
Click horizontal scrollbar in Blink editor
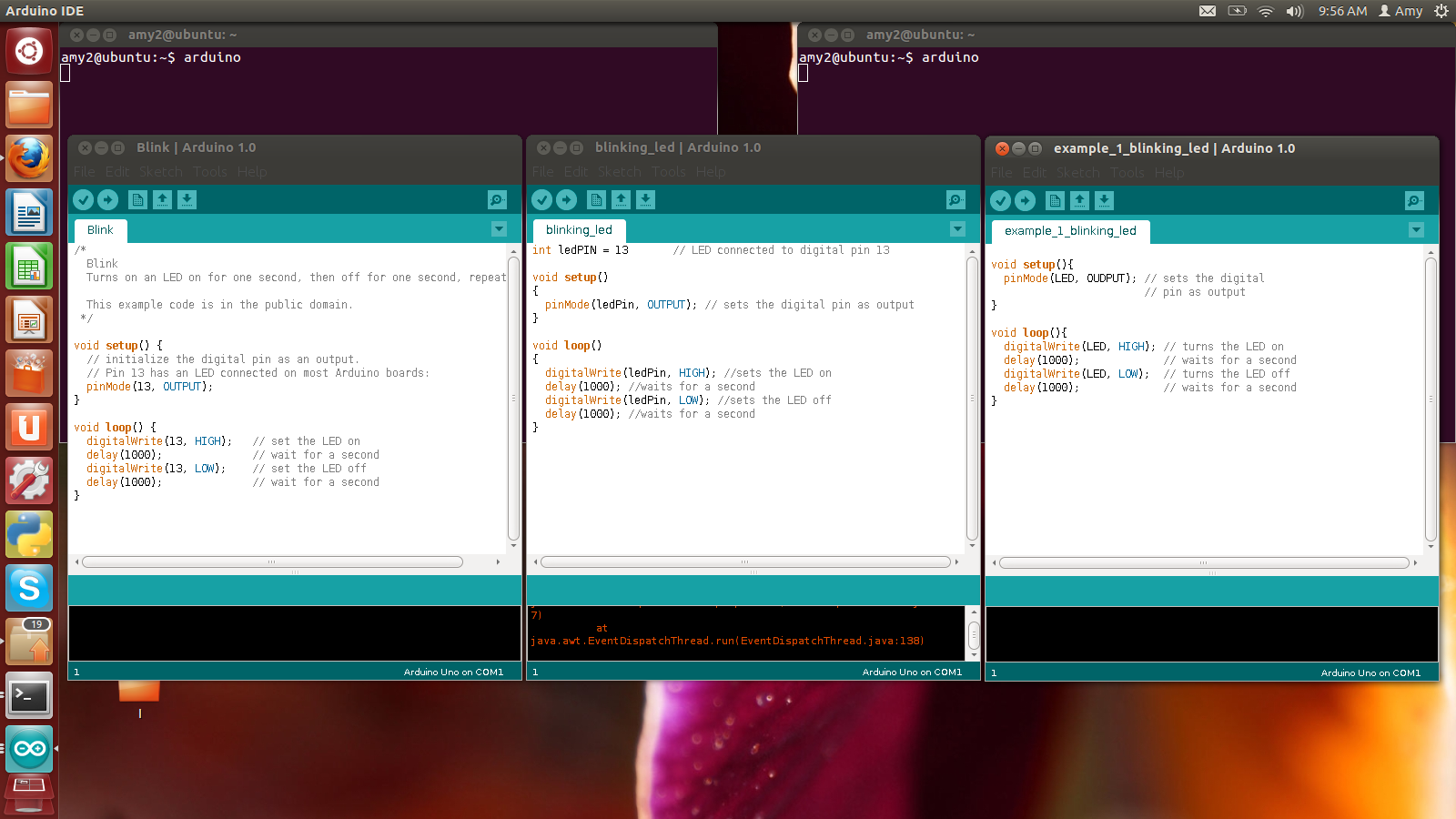point(272,561)
